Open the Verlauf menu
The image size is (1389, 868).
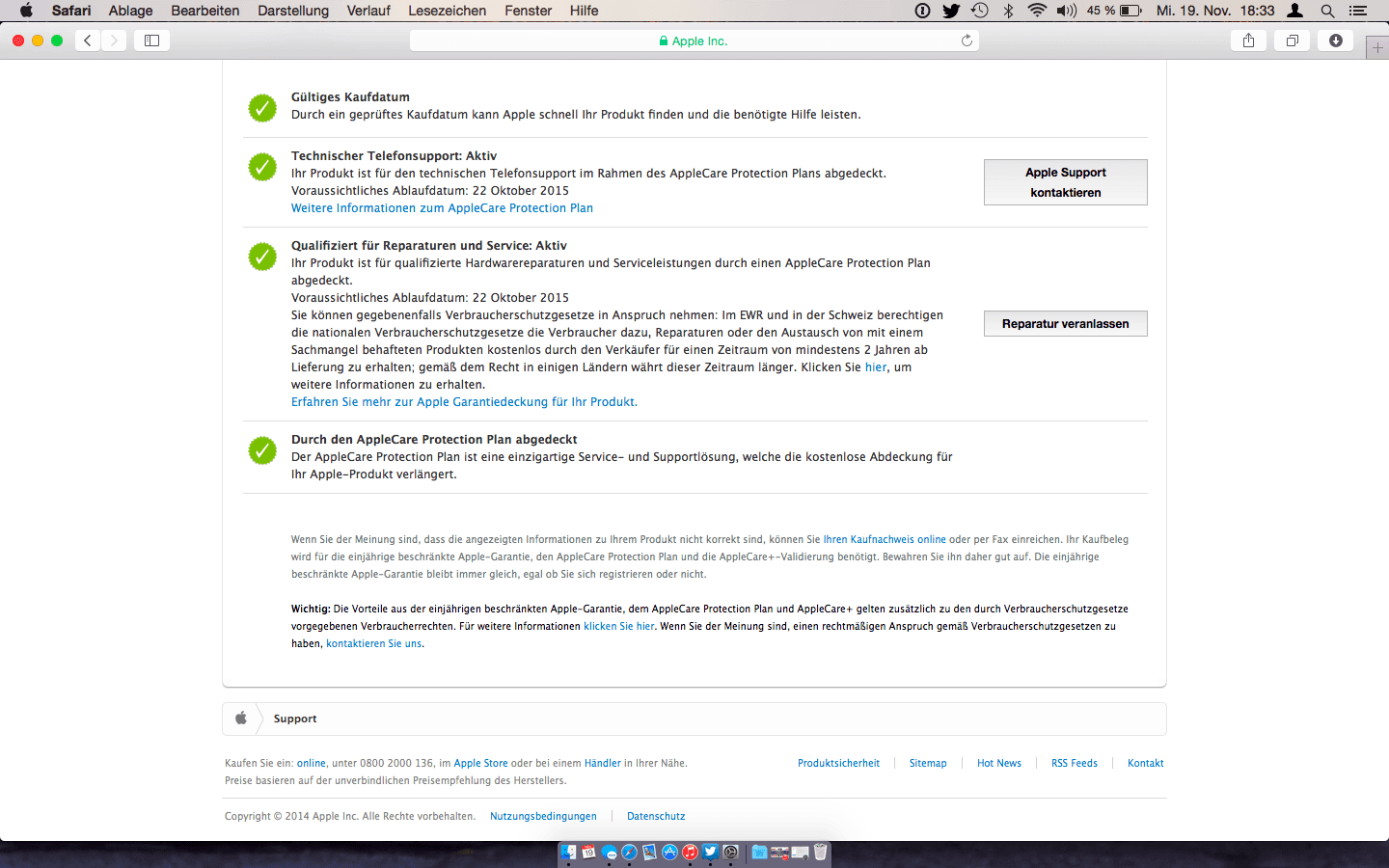click(368, 11)
